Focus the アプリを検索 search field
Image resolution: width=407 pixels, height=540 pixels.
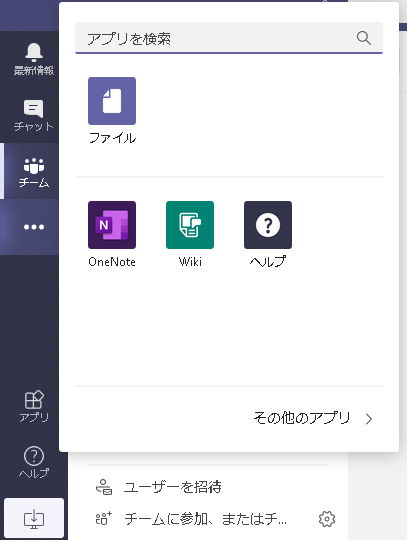(x=229, y=38)
